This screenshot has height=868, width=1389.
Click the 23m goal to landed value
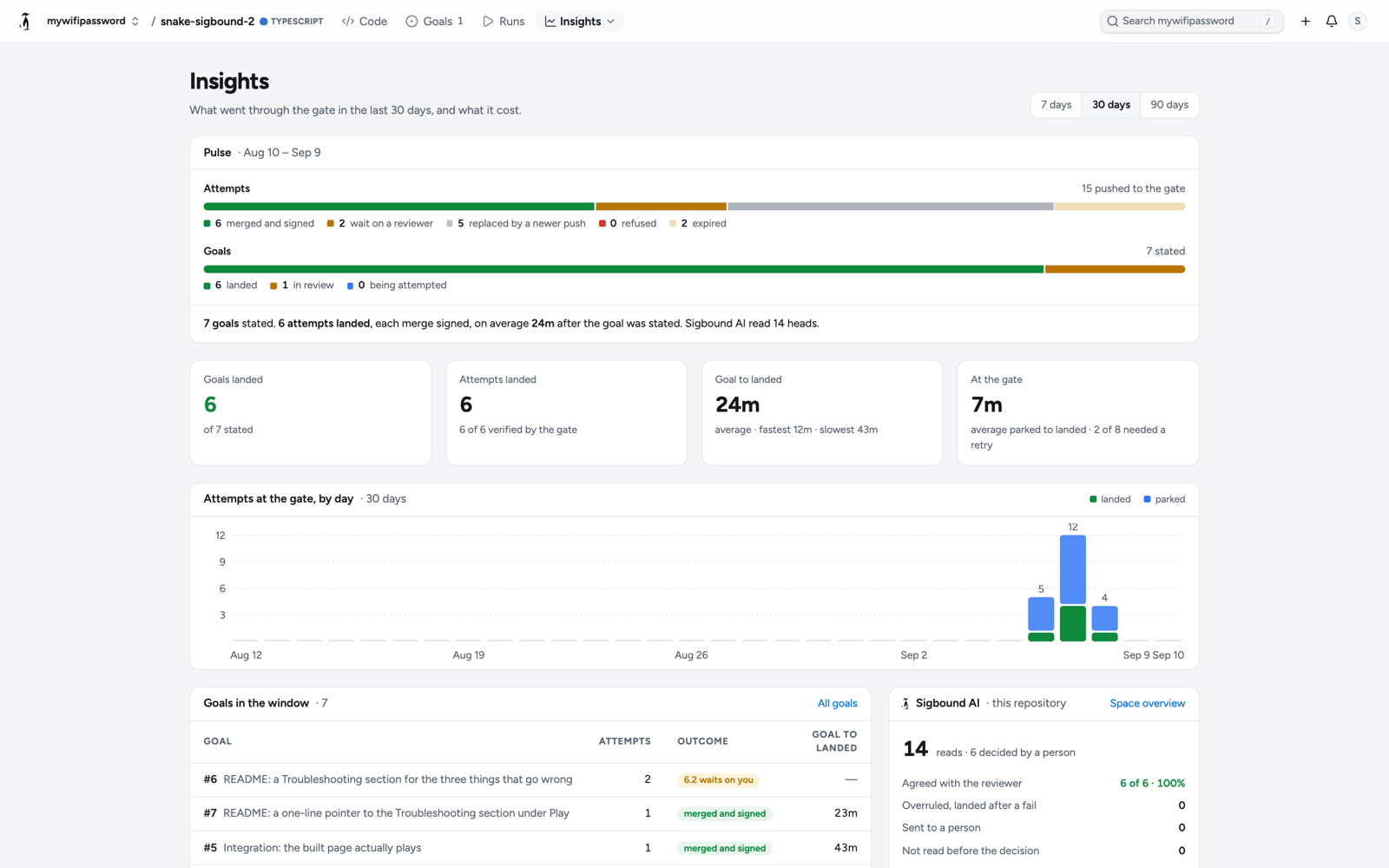846,813
